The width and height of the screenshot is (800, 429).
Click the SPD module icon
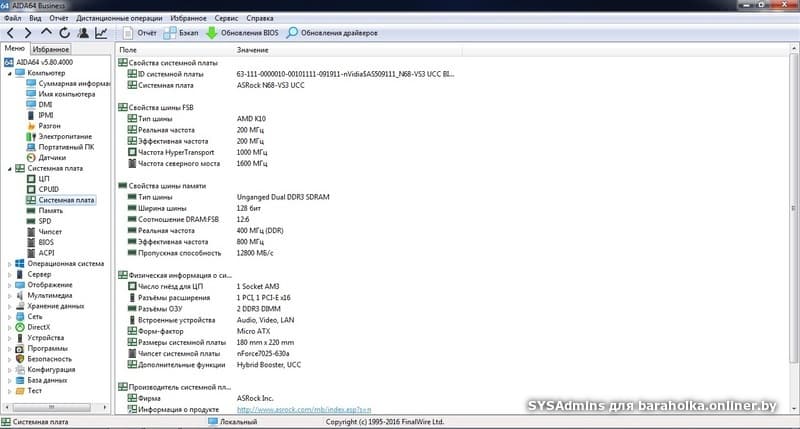(x=31, y=221)
